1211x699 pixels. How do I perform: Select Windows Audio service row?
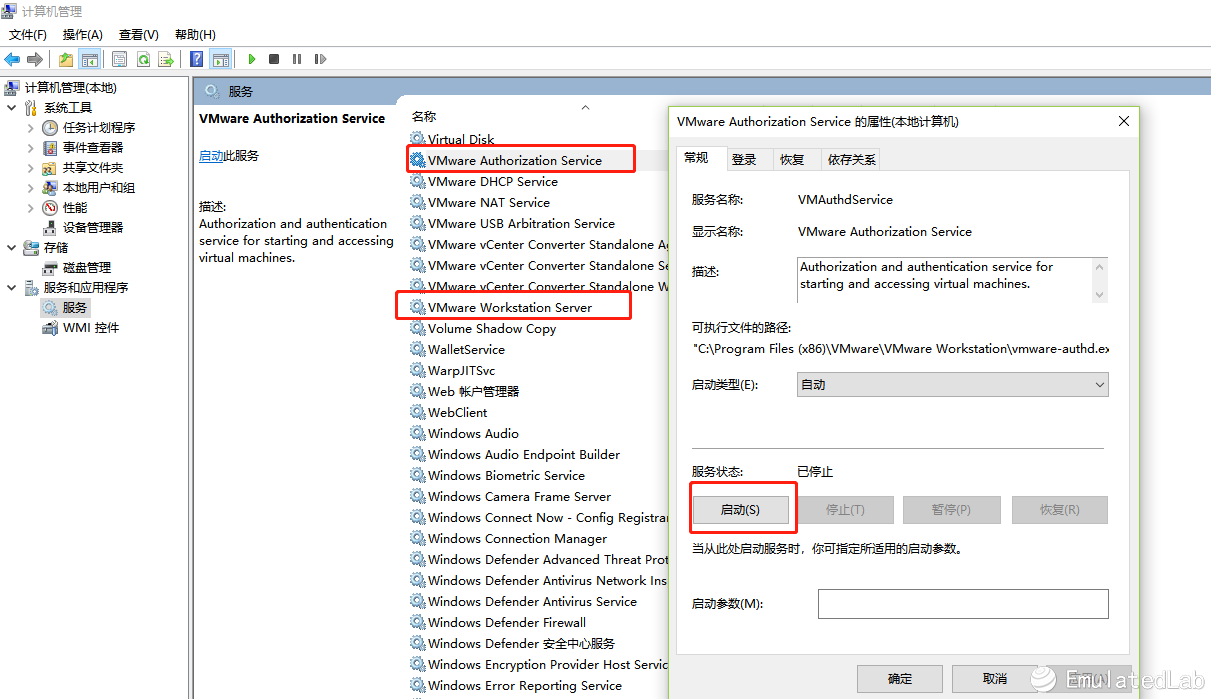(x=473, y=434)
